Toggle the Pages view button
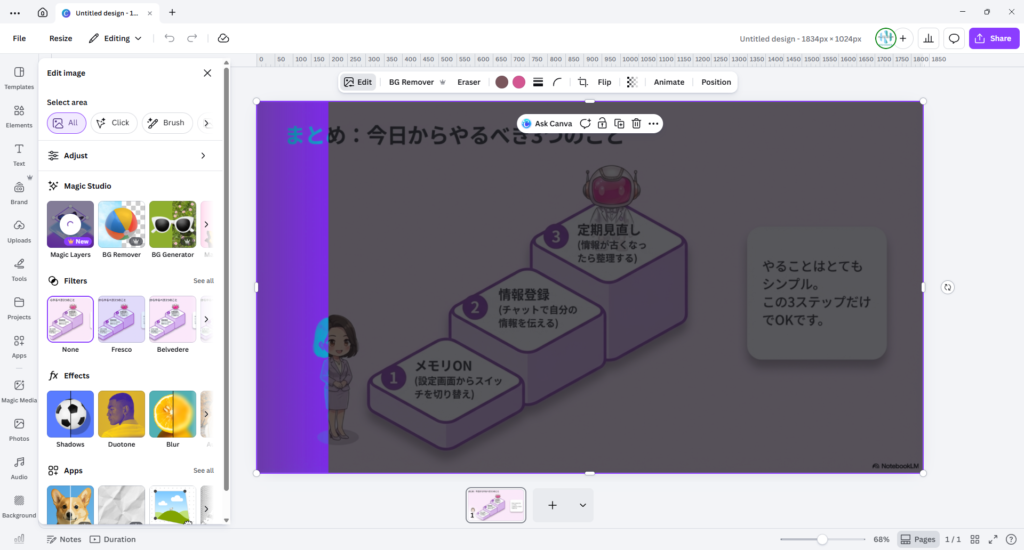Image resolution: width=1024 pixels, height=550 pixels. point(918,539)
